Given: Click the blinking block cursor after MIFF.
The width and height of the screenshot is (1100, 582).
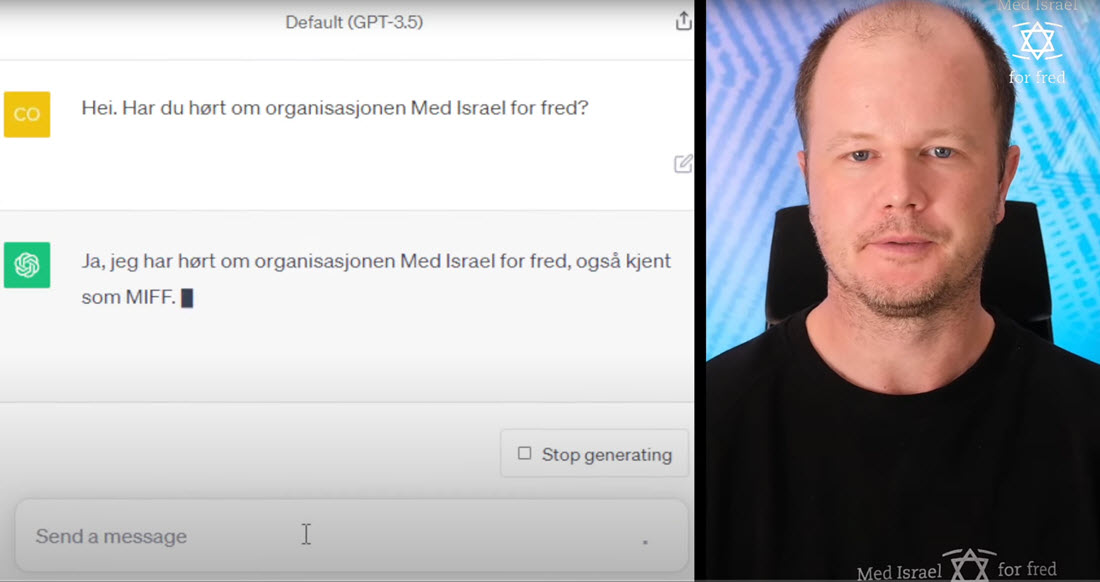Looking at the screenshot, I should coord(187,298).
